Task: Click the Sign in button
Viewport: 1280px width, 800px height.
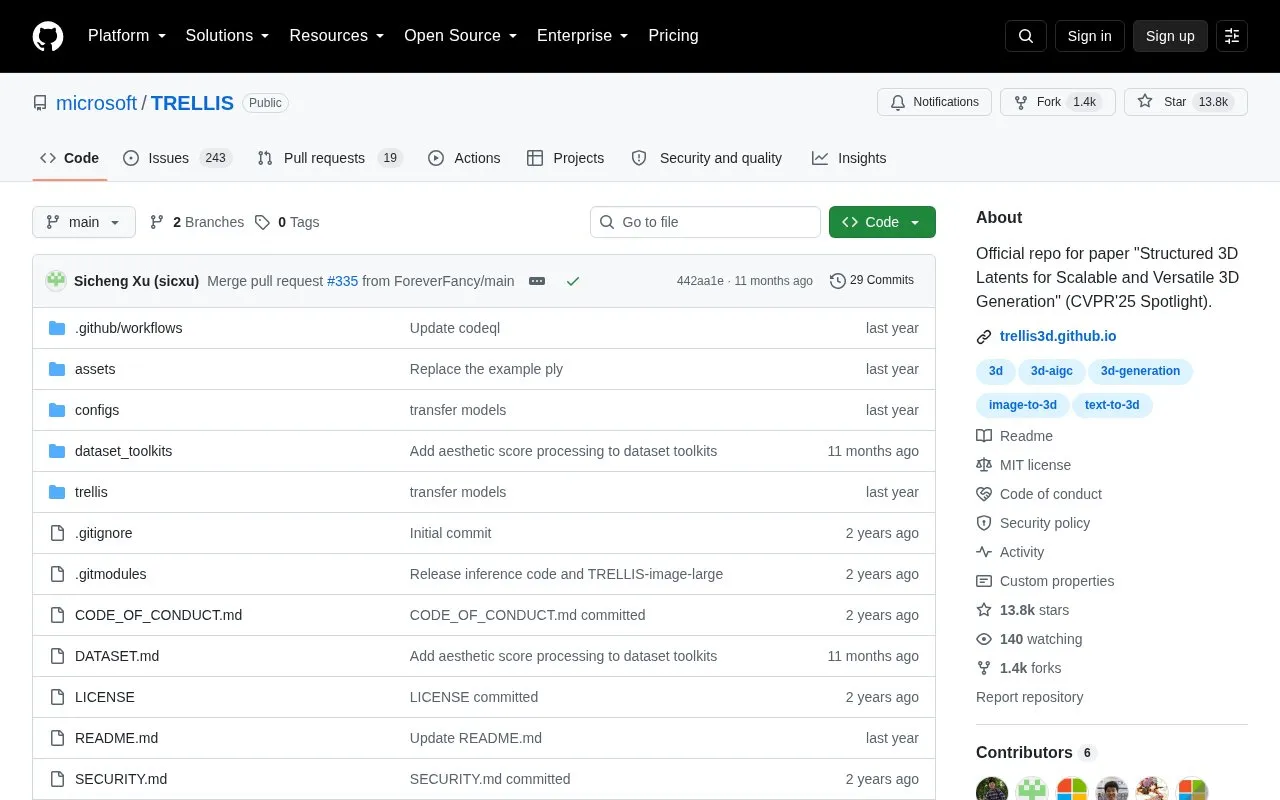Action: pyautogui.click(x=1089, y=36)
